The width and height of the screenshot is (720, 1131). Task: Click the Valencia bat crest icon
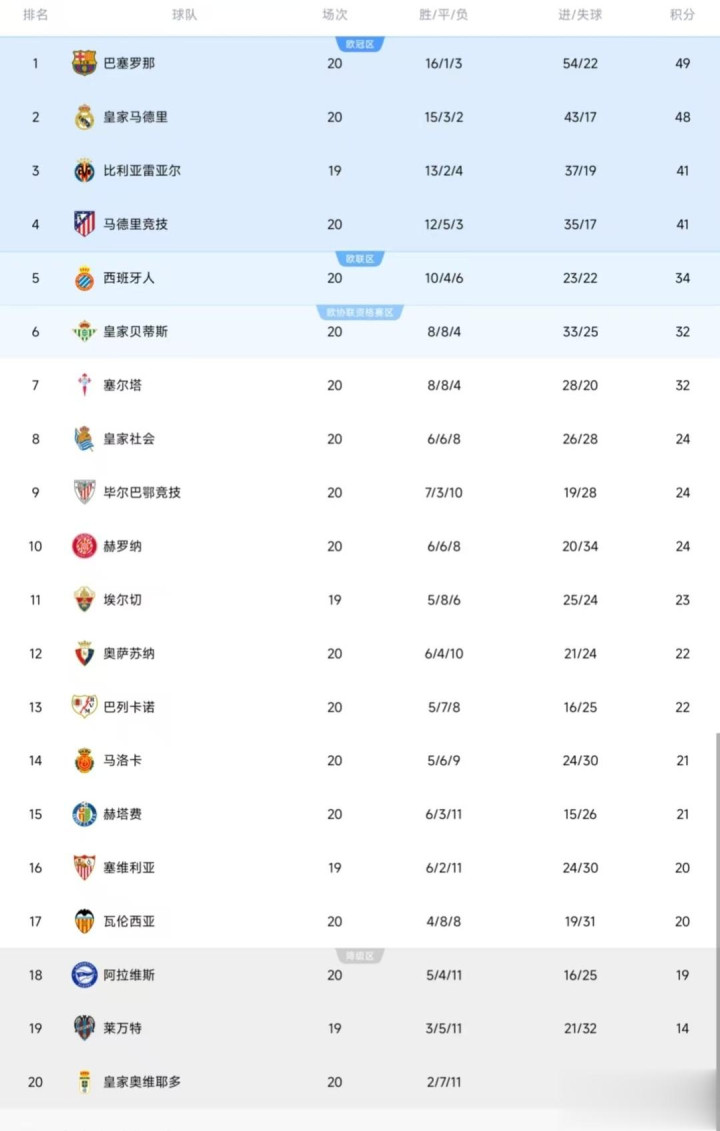84,922
